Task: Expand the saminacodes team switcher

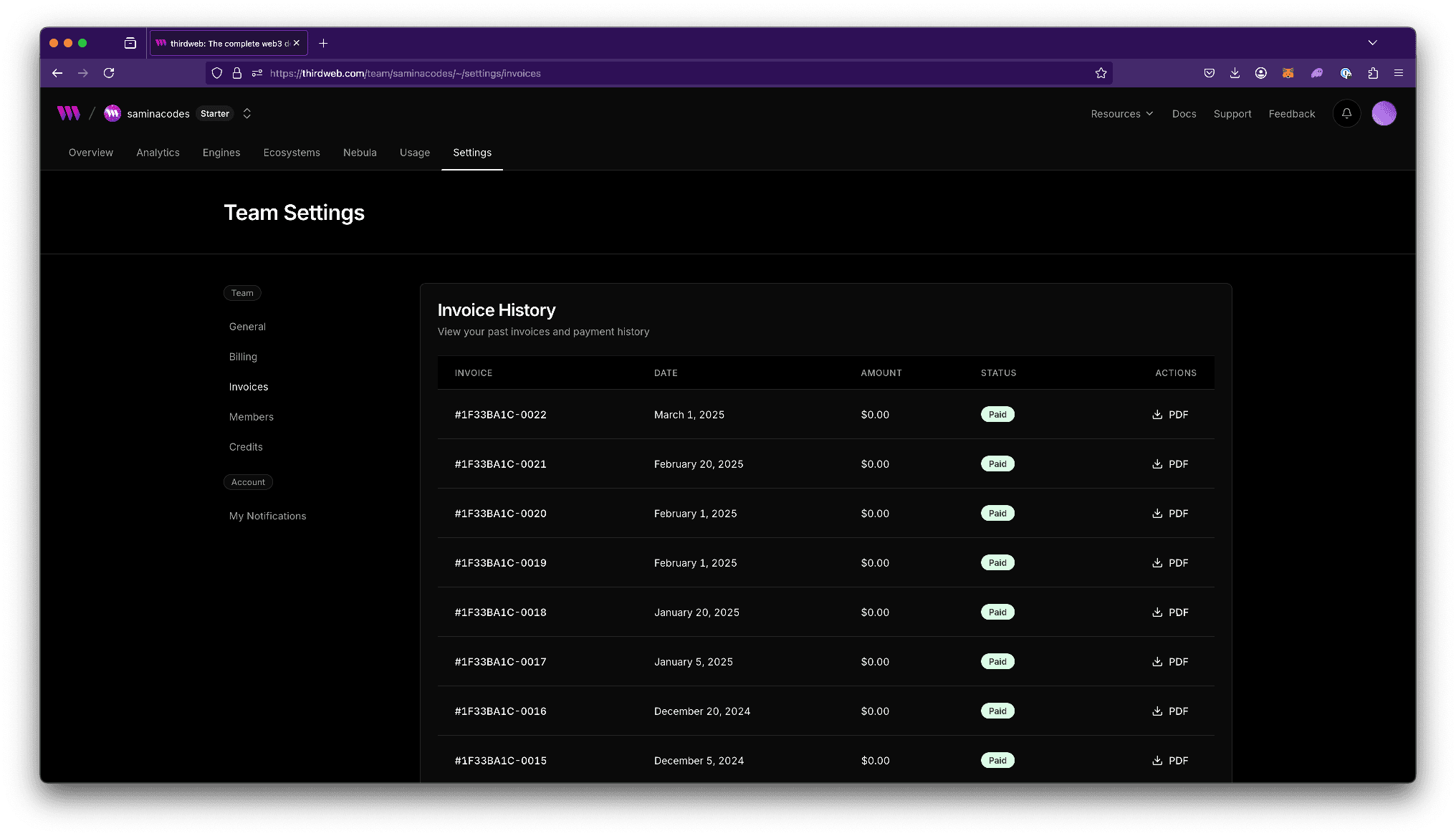Action: coord(246,113)
